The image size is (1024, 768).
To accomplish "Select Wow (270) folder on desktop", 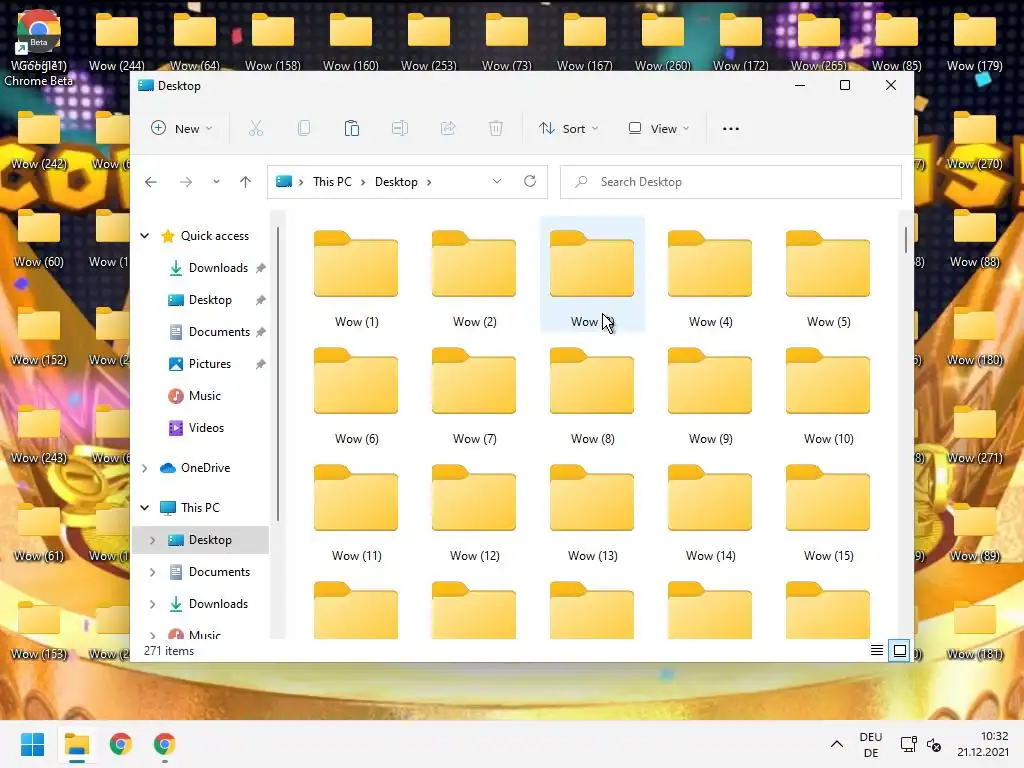I will point(974,138).
